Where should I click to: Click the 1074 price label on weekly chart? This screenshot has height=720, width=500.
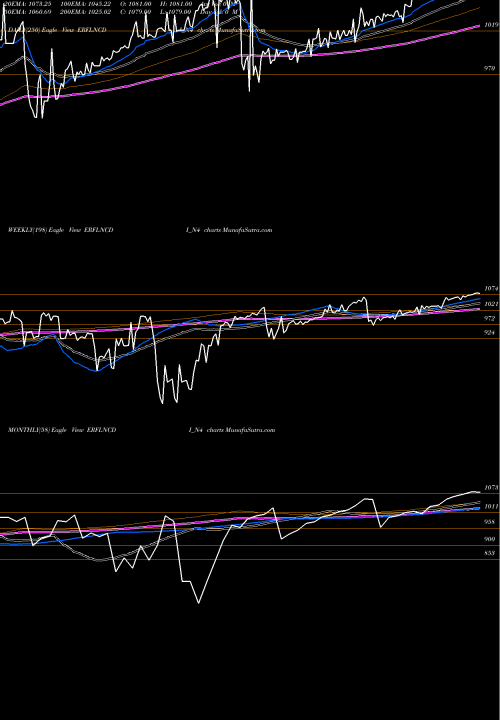point(491,289)
